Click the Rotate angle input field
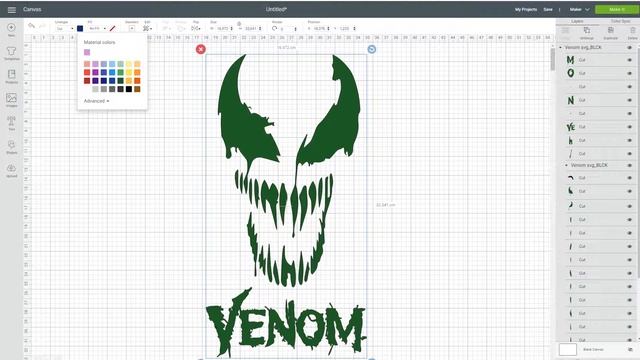The image size is (640, 360). pyautogui.click(x=288, y=29)
